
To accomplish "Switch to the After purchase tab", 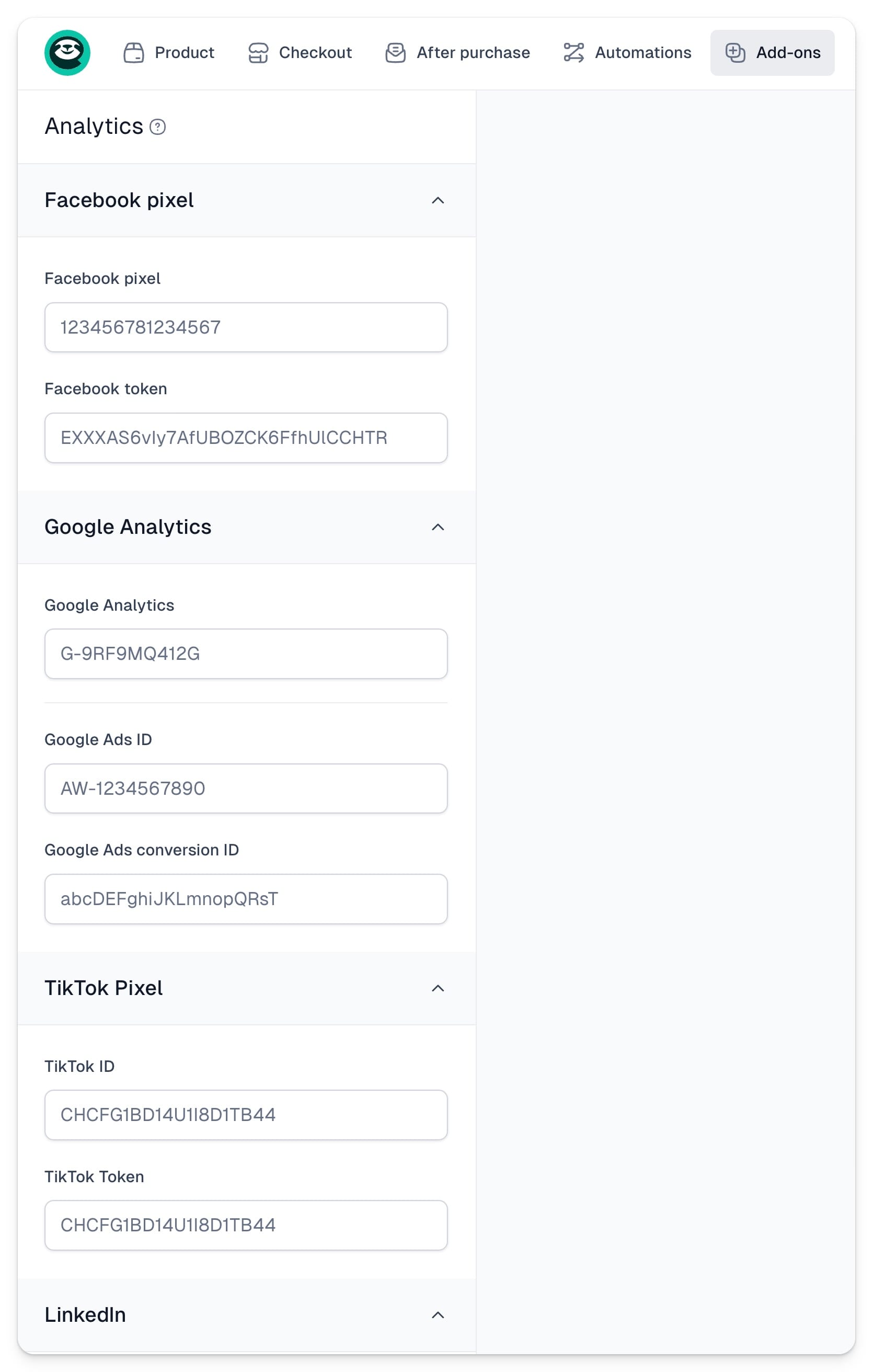I will point(458,52).
